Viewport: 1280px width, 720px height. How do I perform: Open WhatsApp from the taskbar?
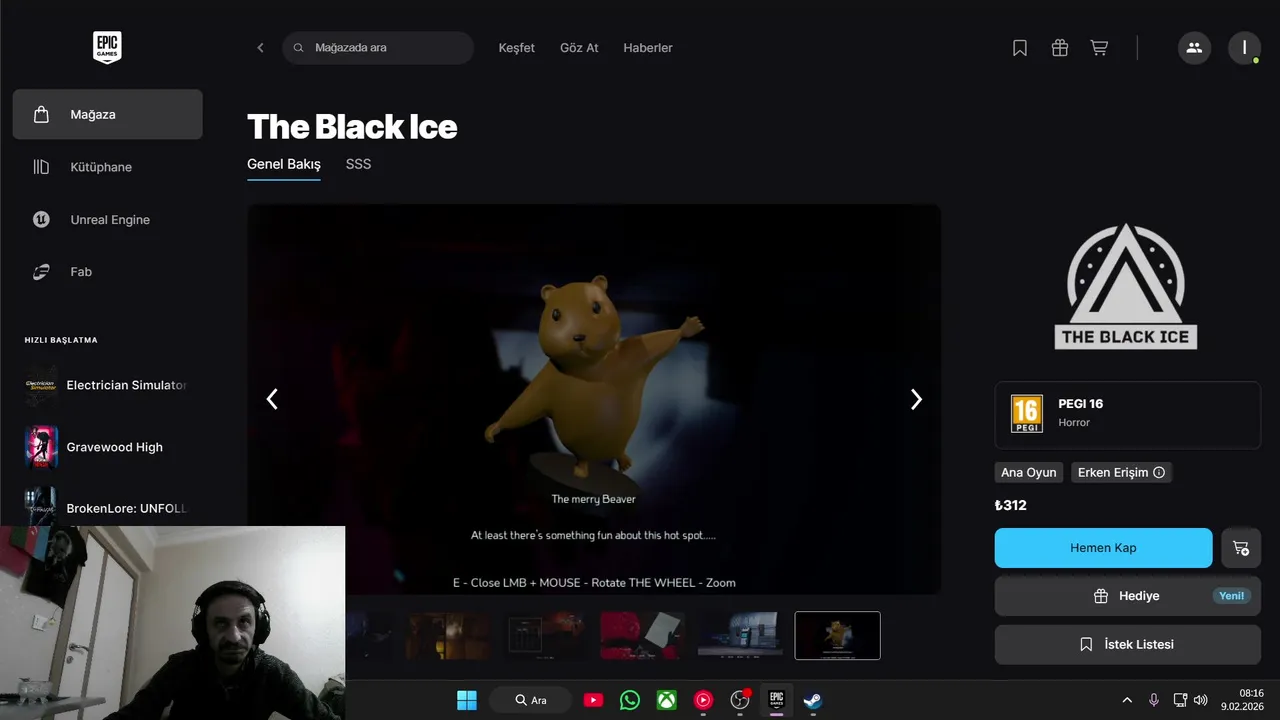click(630, 700)
